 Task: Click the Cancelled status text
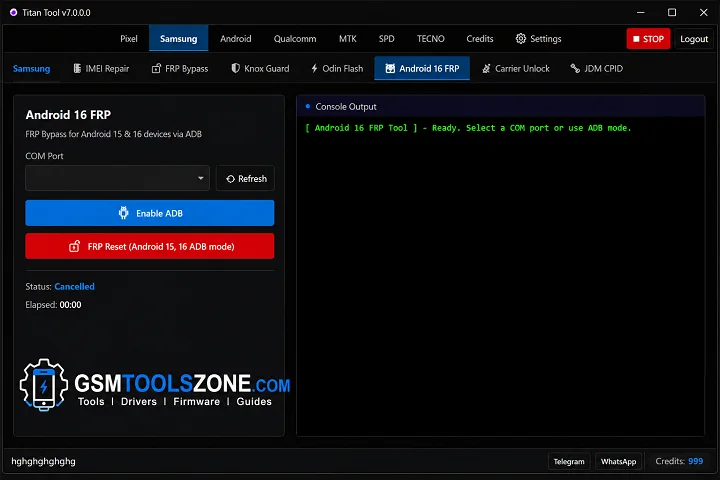coord(74,287)
